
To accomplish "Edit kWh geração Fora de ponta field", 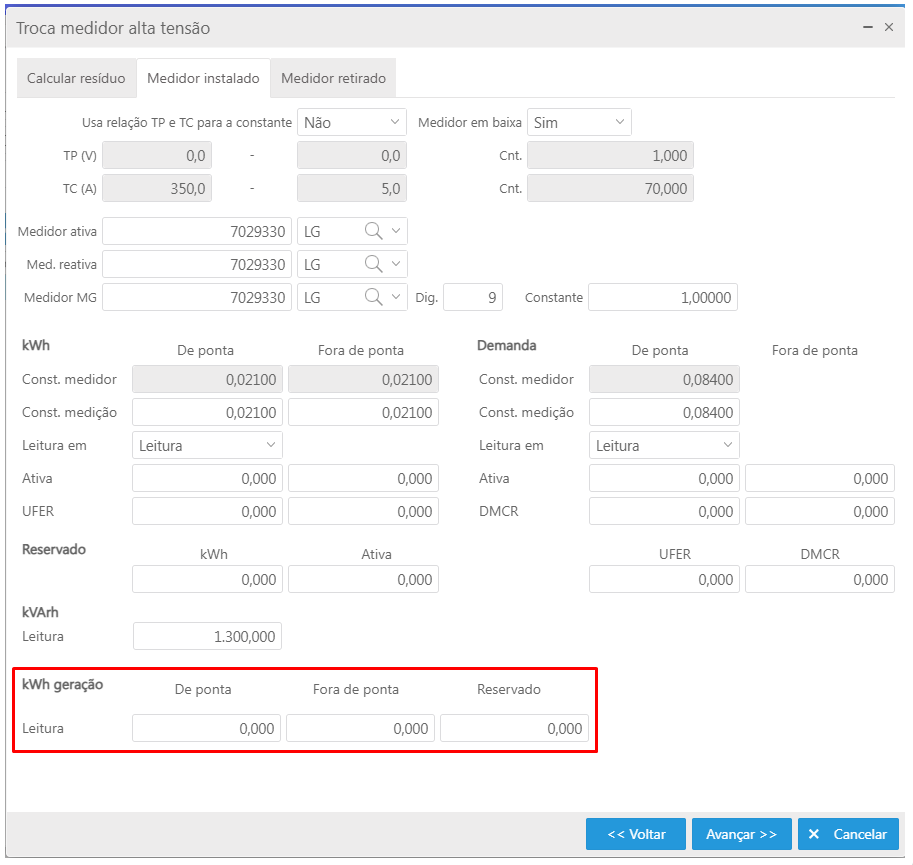I will click(x=360, y=728).
